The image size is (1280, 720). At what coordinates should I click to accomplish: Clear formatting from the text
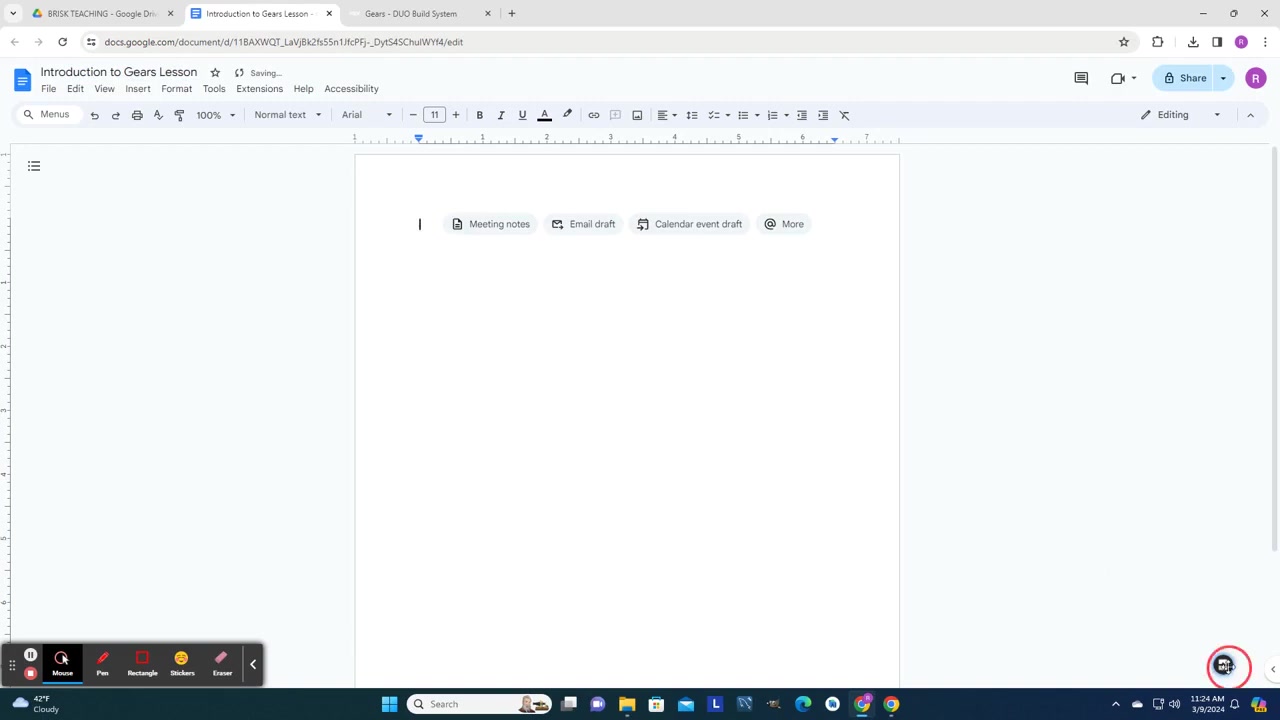point(844,115)
